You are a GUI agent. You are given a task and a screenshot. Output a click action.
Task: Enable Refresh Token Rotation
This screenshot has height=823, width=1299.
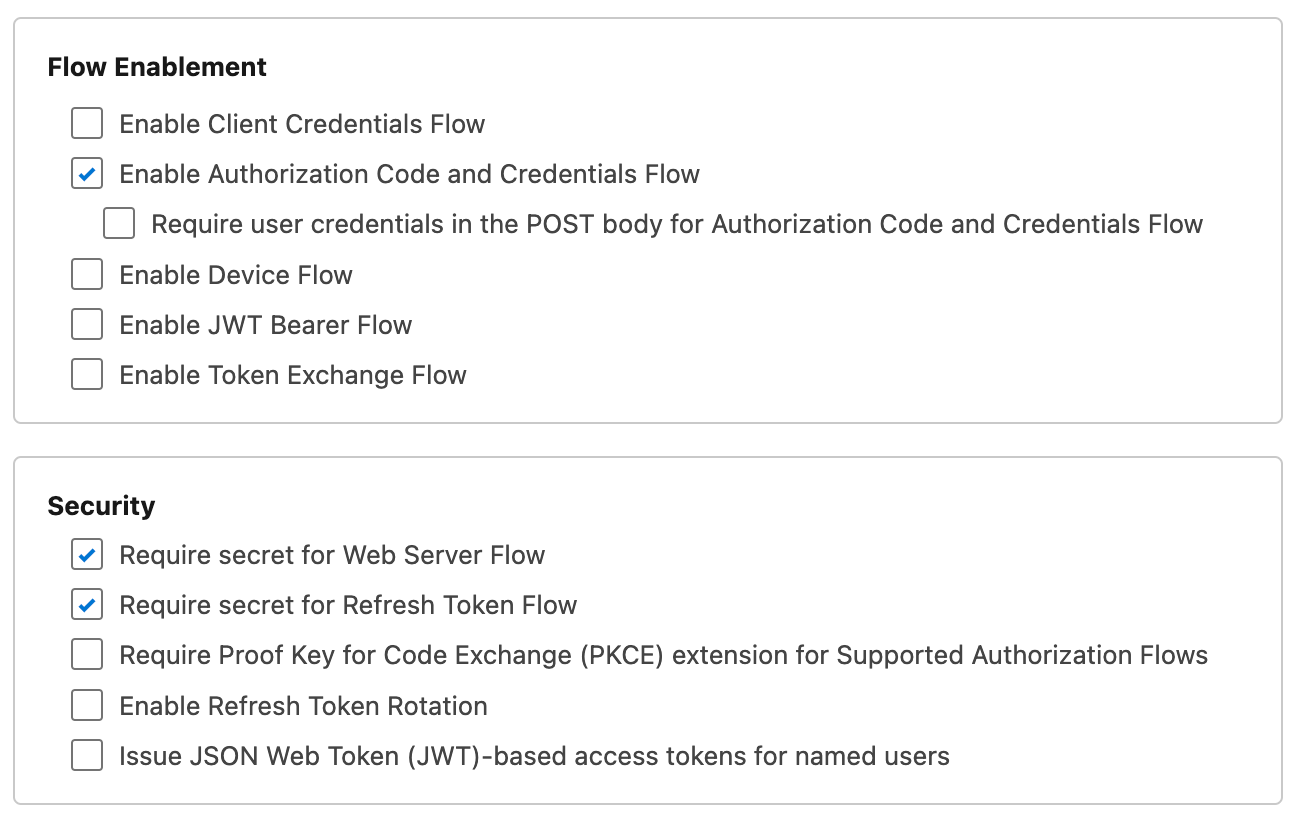coord(87,704)
